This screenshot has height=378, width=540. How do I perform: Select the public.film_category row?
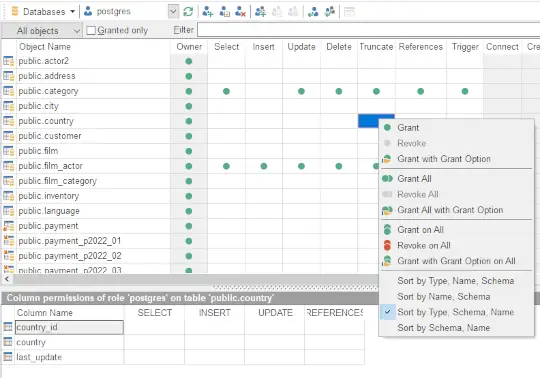[x=58, y=181]
